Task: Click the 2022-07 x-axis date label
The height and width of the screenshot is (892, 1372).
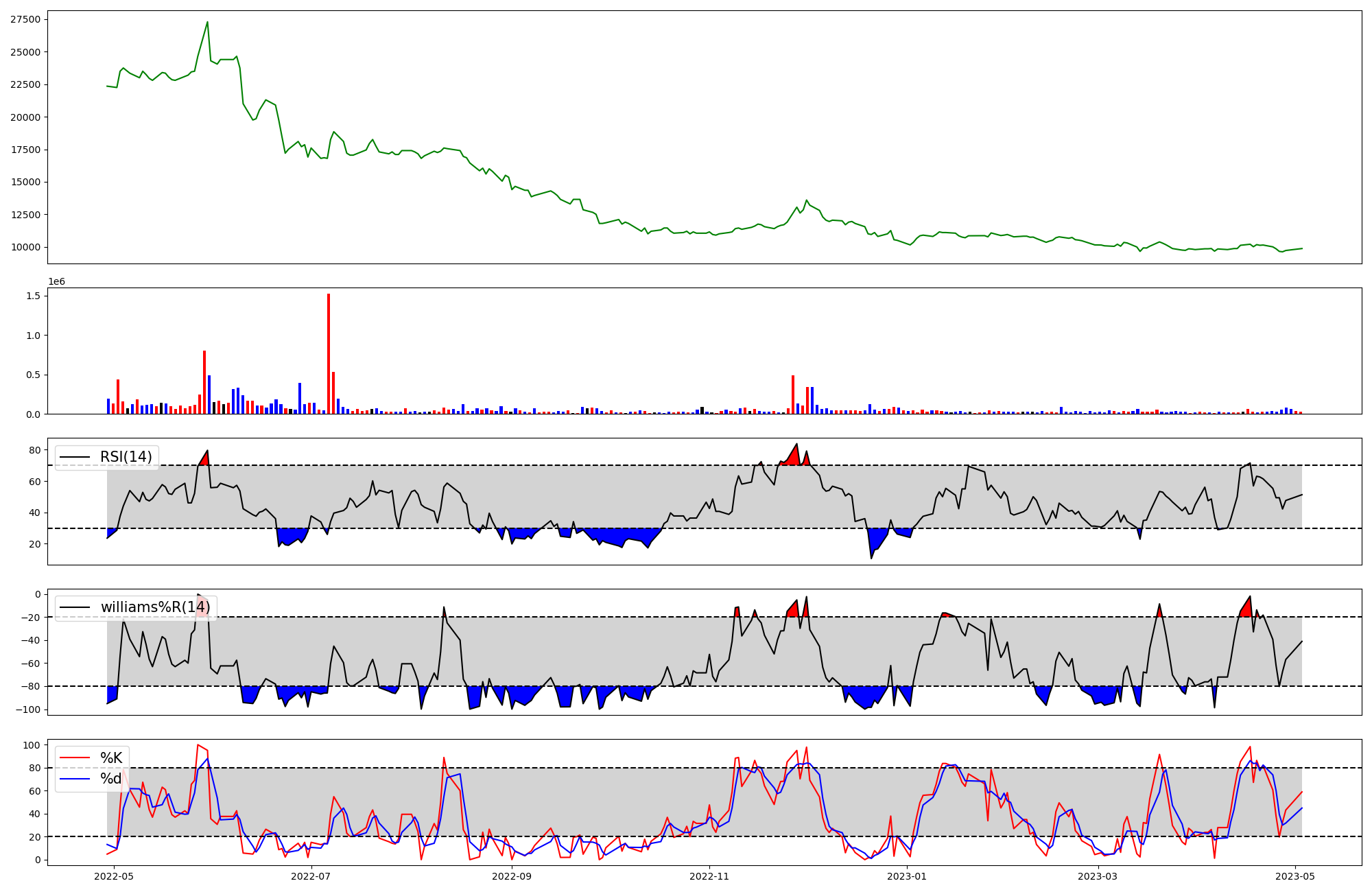Action: [311, 876]
